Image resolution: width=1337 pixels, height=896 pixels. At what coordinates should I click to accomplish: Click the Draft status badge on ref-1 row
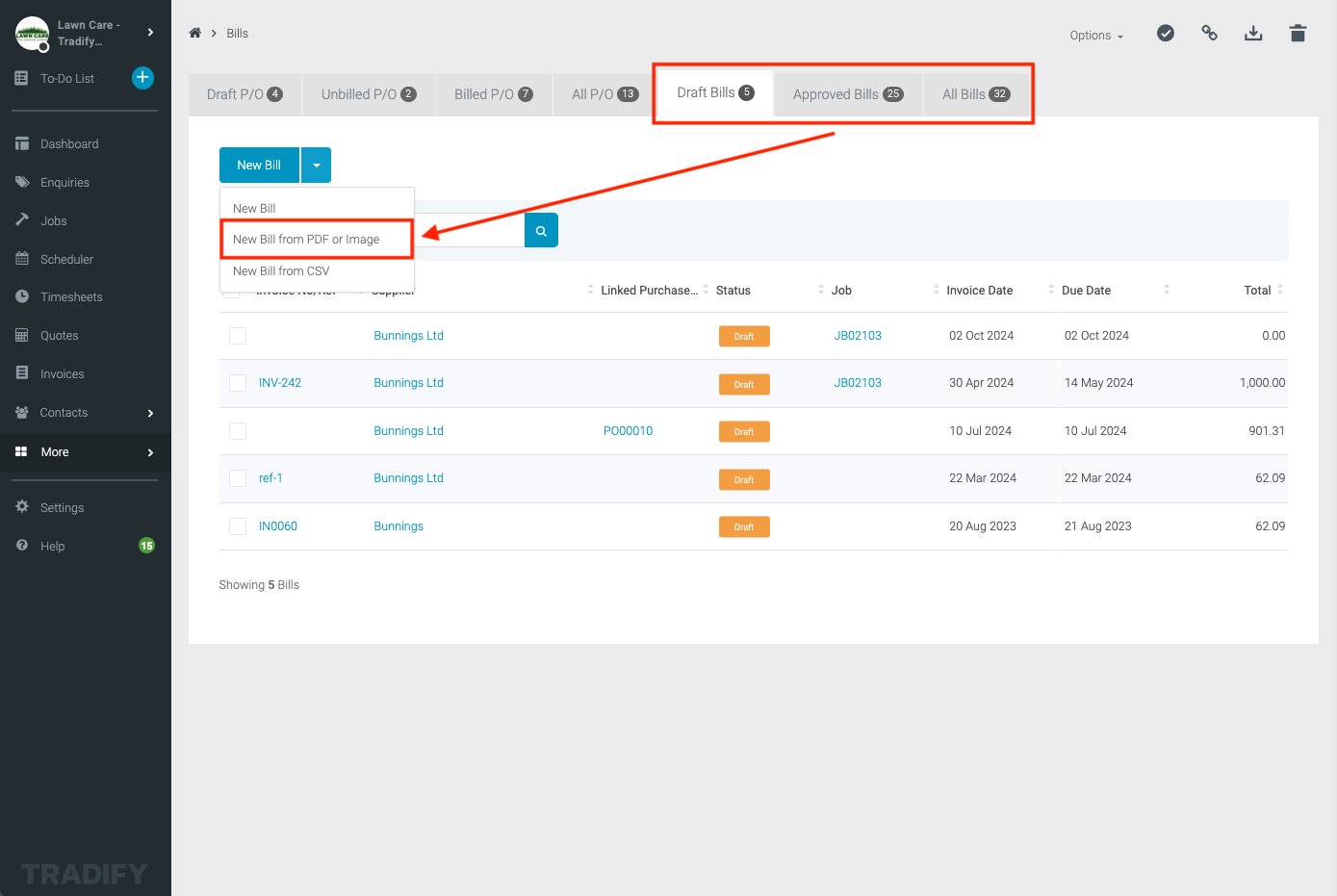744,479
